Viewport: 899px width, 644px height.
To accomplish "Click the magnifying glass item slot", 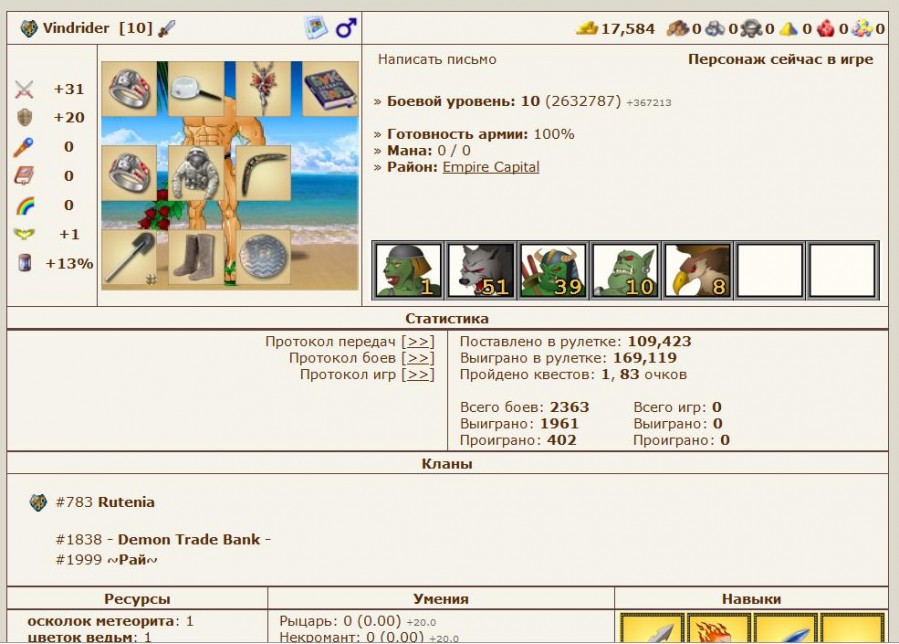I will click(x=196, y=89).
